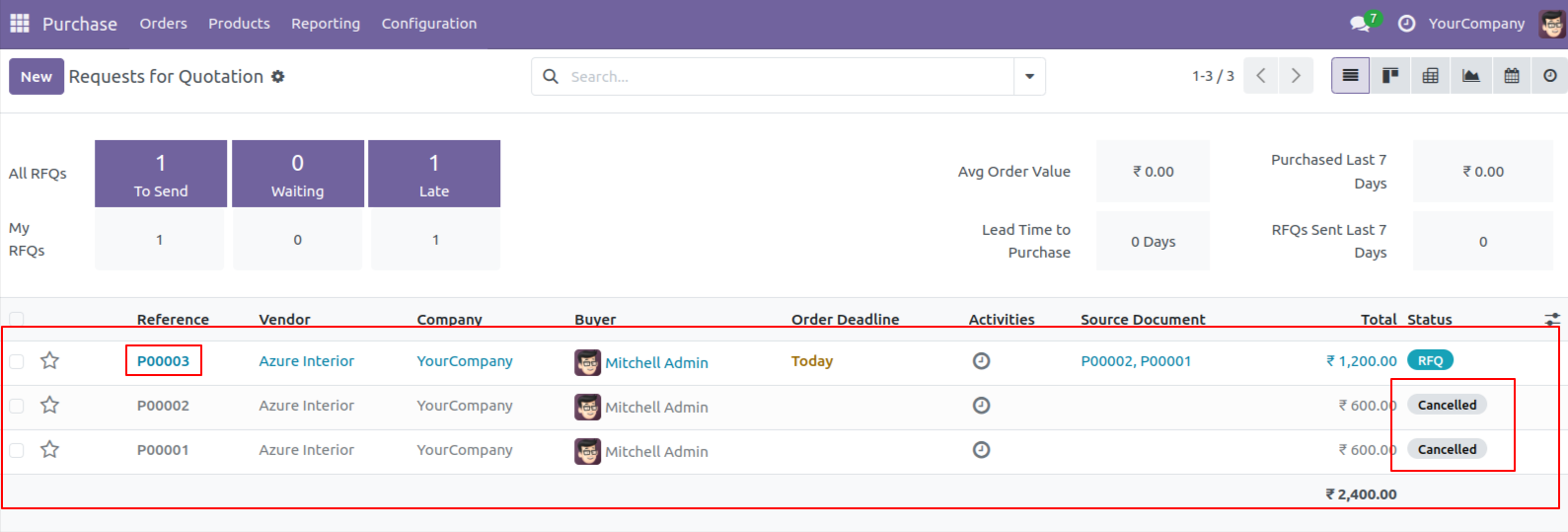Click Cancelled status on P00001 row

[x=1447, y=449]
